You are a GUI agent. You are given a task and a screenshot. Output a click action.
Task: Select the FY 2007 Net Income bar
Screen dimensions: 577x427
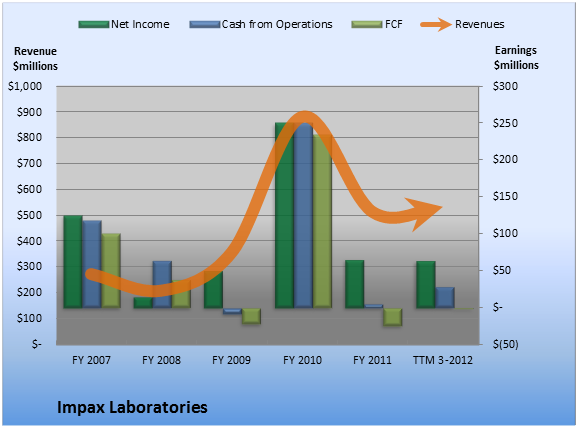73,262
